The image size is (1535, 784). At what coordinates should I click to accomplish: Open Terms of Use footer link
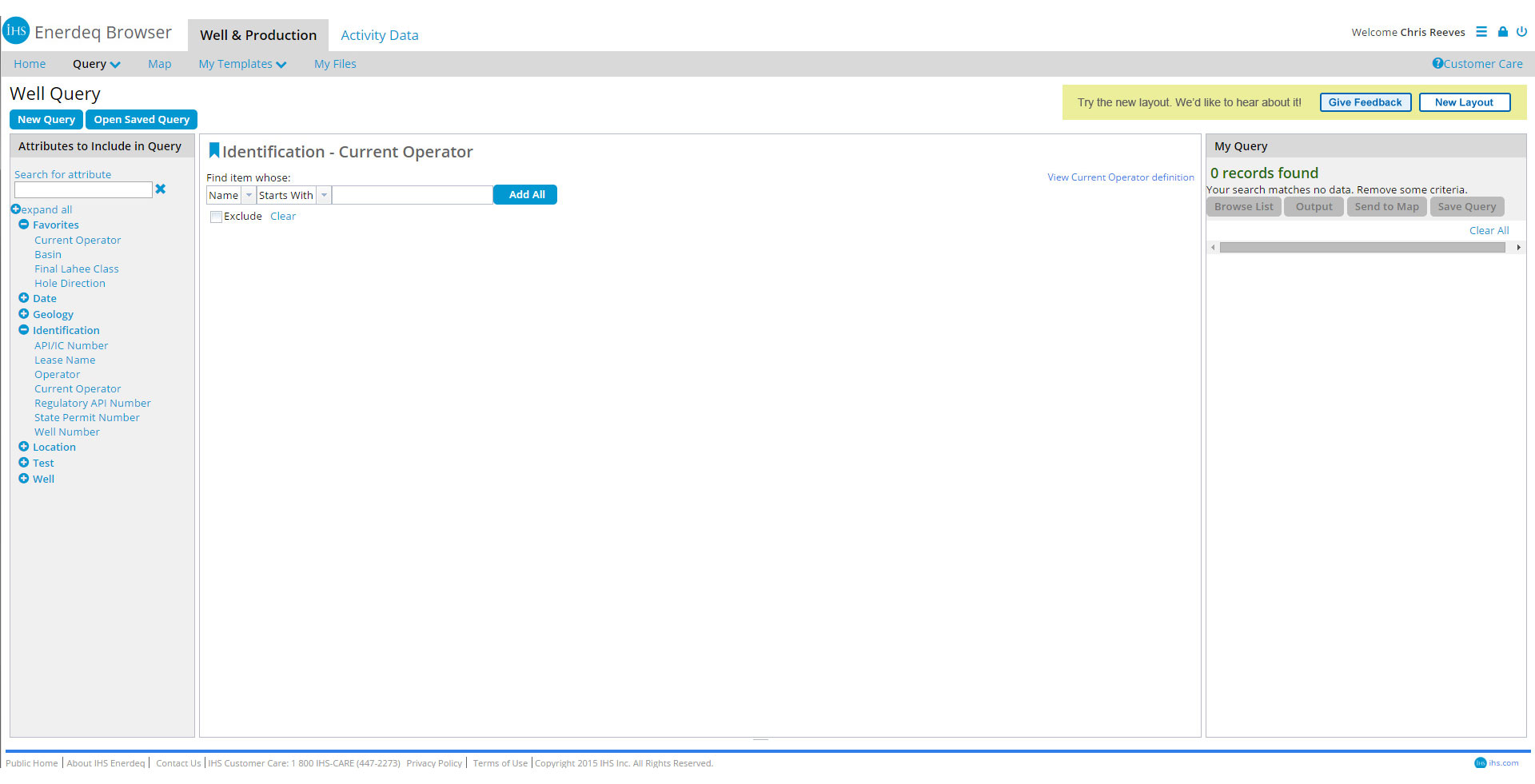500,763
